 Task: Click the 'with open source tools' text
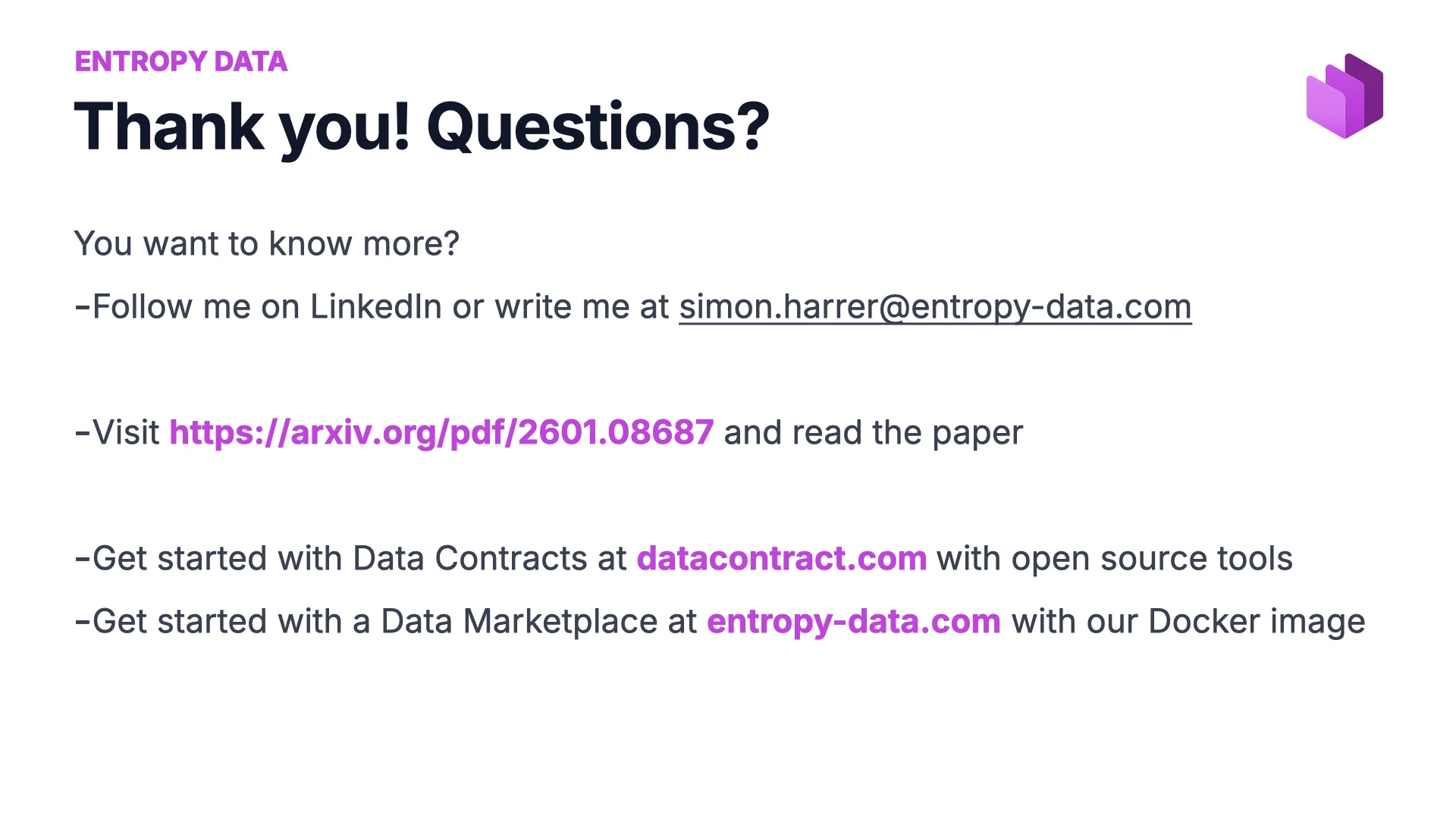click(x=1114, y=559)
